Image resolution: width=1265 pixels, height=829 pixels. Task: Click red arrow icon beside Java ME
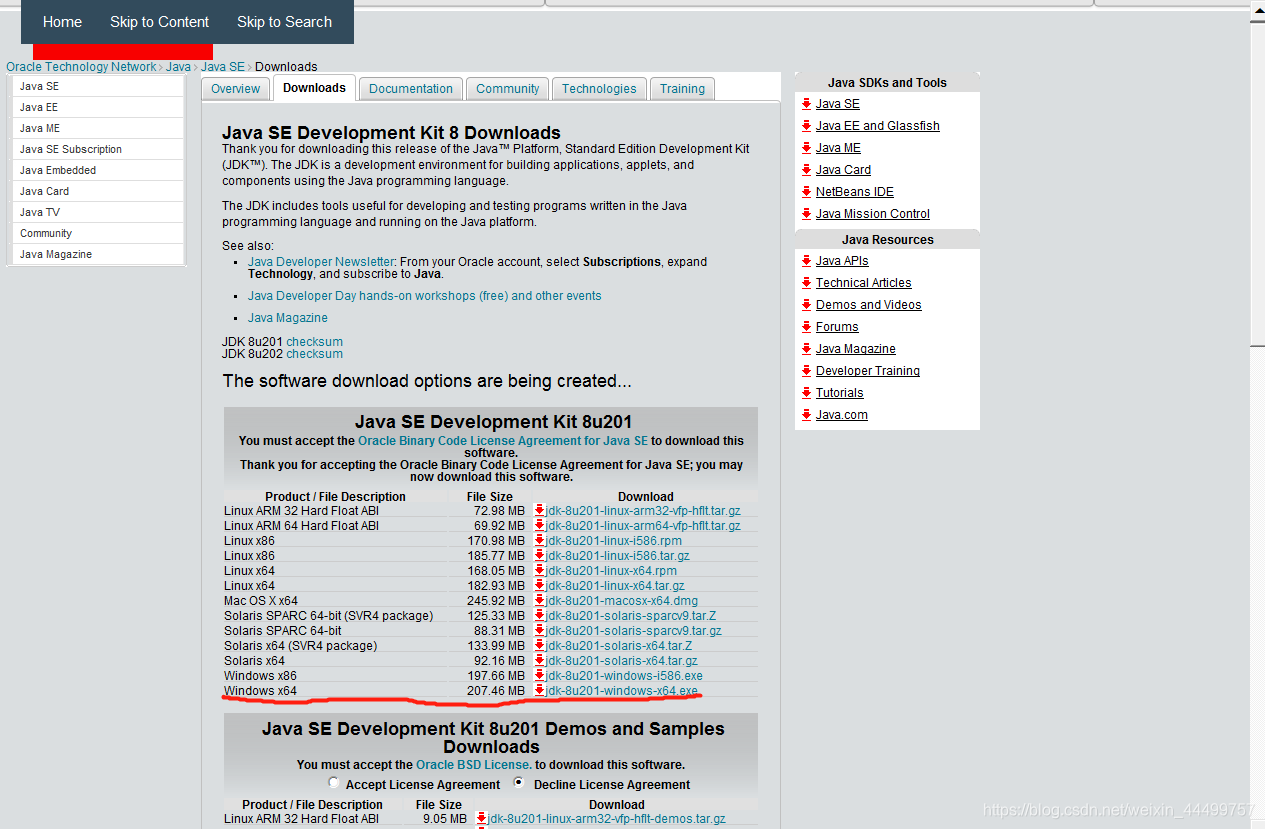tap(806, 148)
